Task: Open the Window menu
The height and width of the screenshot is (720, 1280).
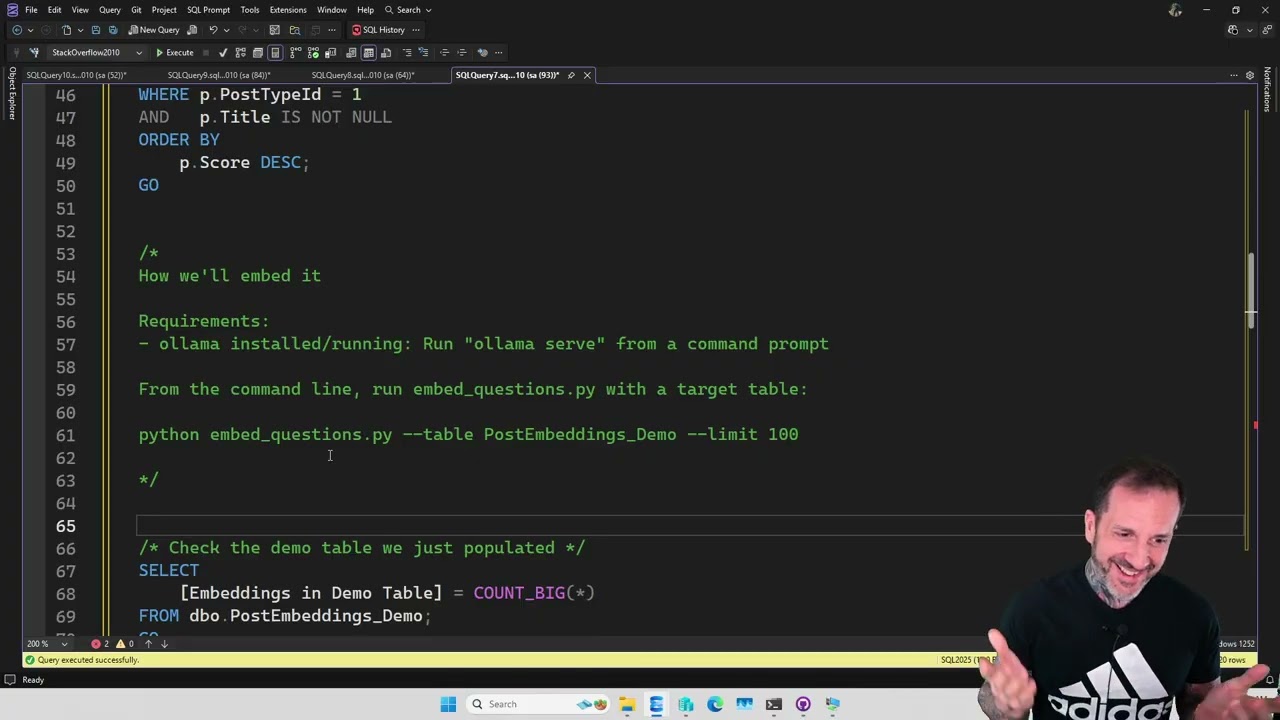Action: [x=332, y=10]
